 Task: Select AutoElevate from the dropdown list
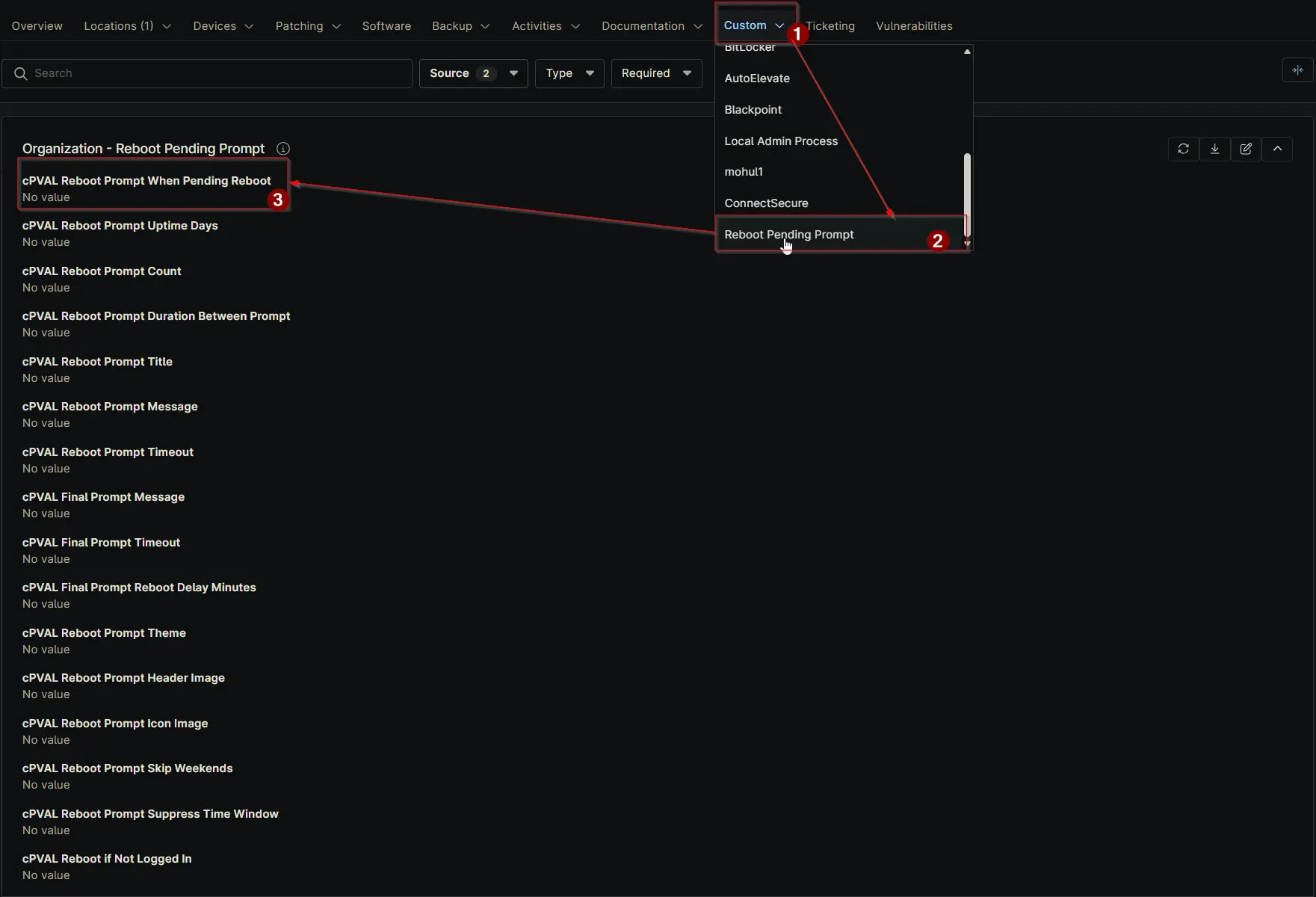click(756, 78)
